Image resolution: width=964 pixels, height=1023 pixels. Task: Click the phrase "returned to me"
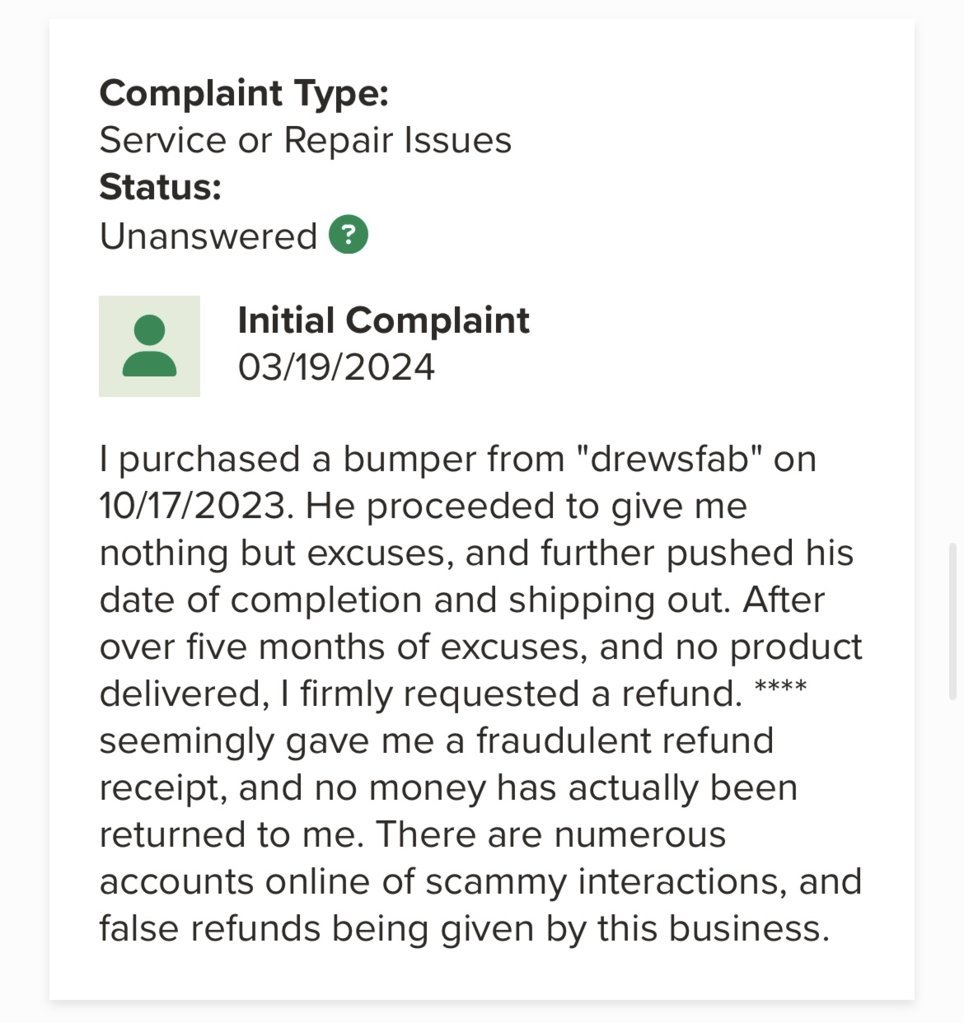click(x=231, y=834)
